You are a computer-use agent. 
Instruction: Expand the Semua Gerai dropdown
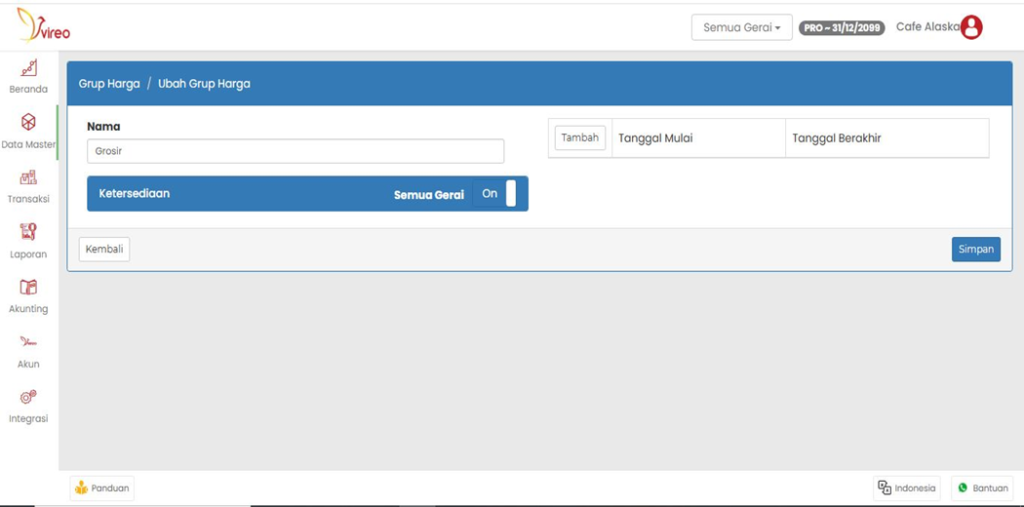741,28
